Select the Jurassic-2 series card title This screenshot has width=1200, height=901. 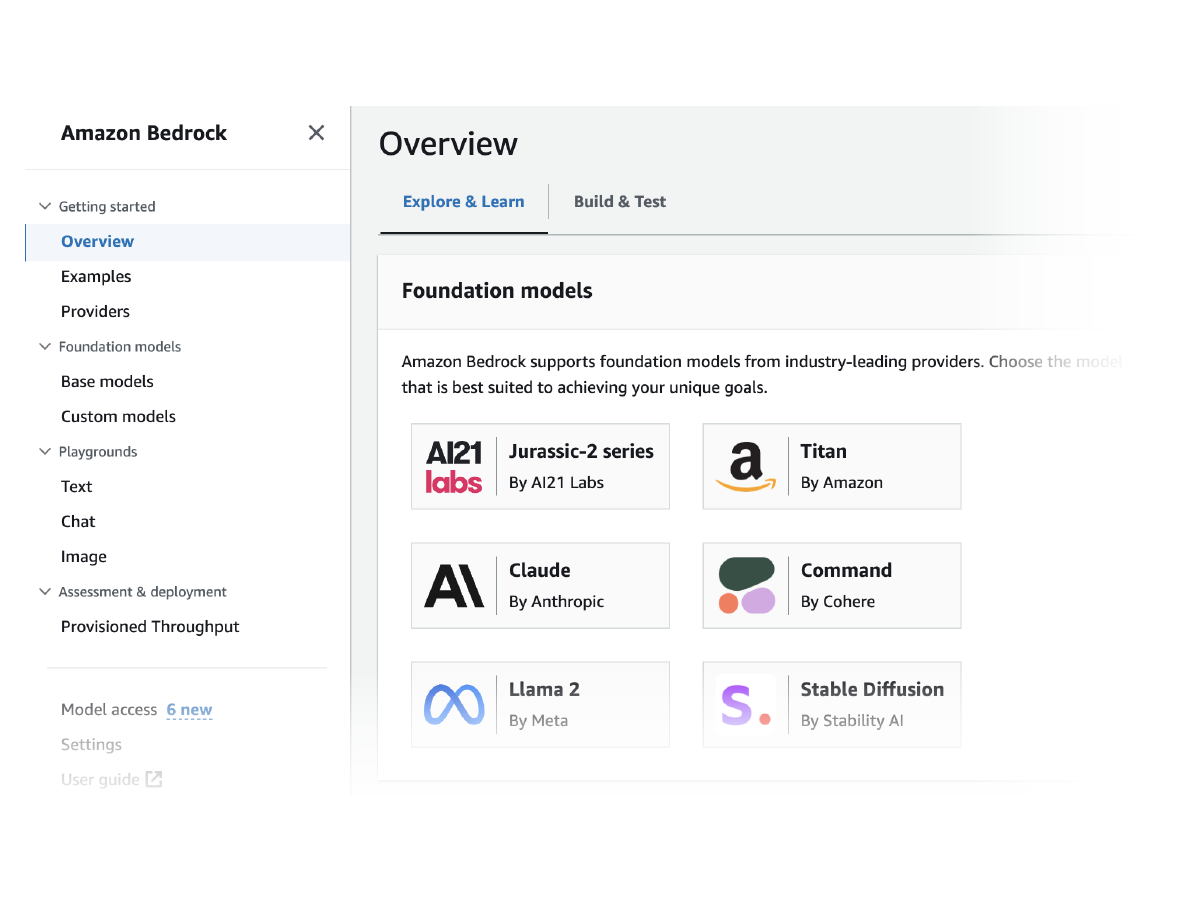(580, 451)
